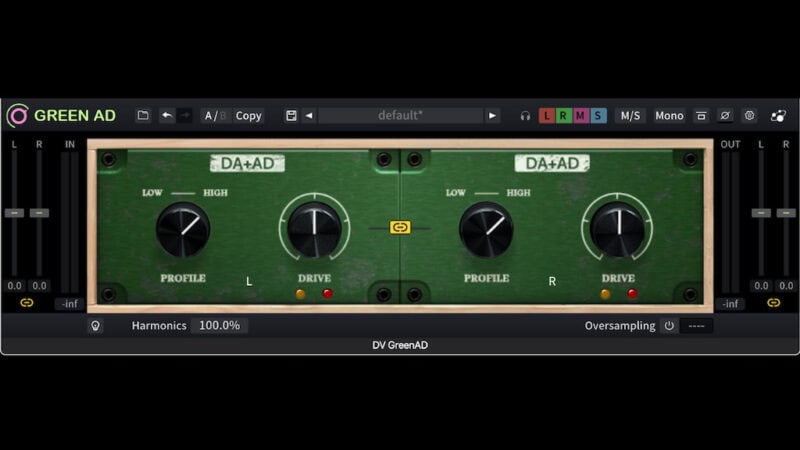
Task: Switch A/B comparison state
Action: point(215,116)
